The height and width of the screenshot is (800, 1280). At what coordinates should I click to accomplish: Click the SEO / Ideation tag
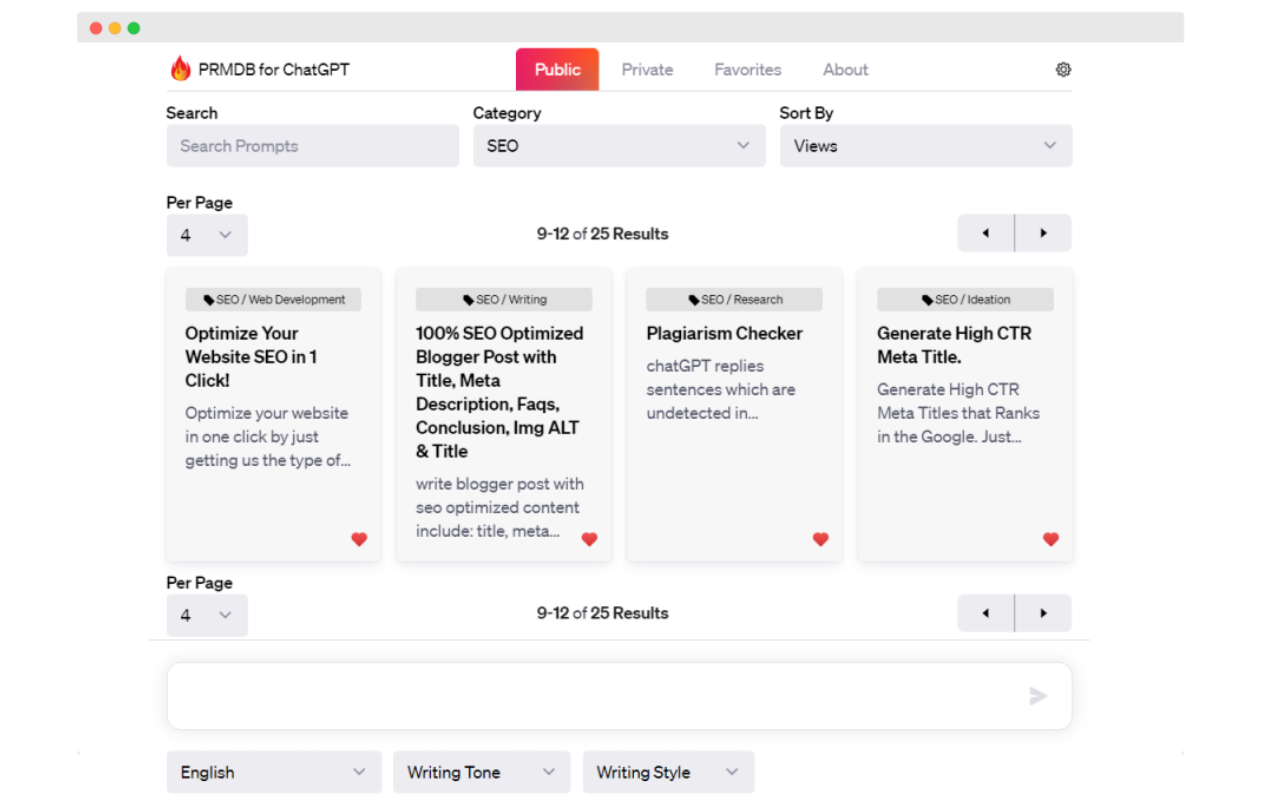coord(965,299)
